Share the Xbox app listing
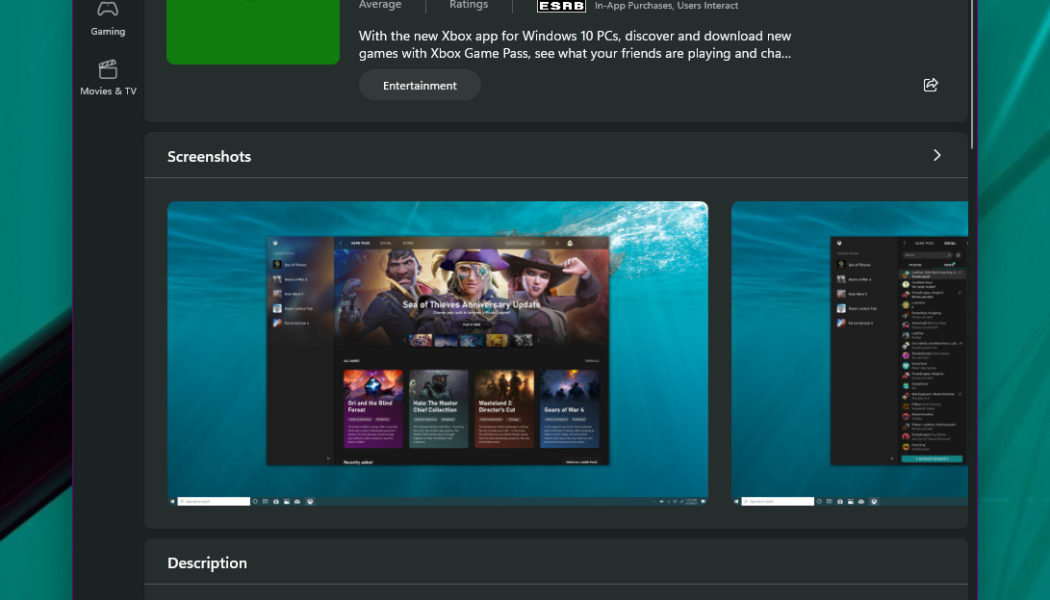1050x600 pixels. coord(930,85)
